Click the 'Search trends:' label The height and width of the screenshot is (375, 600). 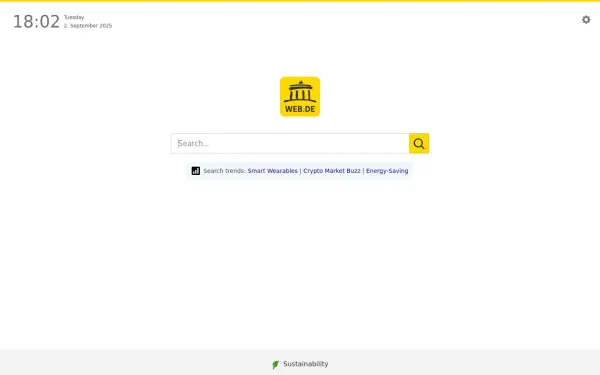pyautogui.click(x=224, y=171)
